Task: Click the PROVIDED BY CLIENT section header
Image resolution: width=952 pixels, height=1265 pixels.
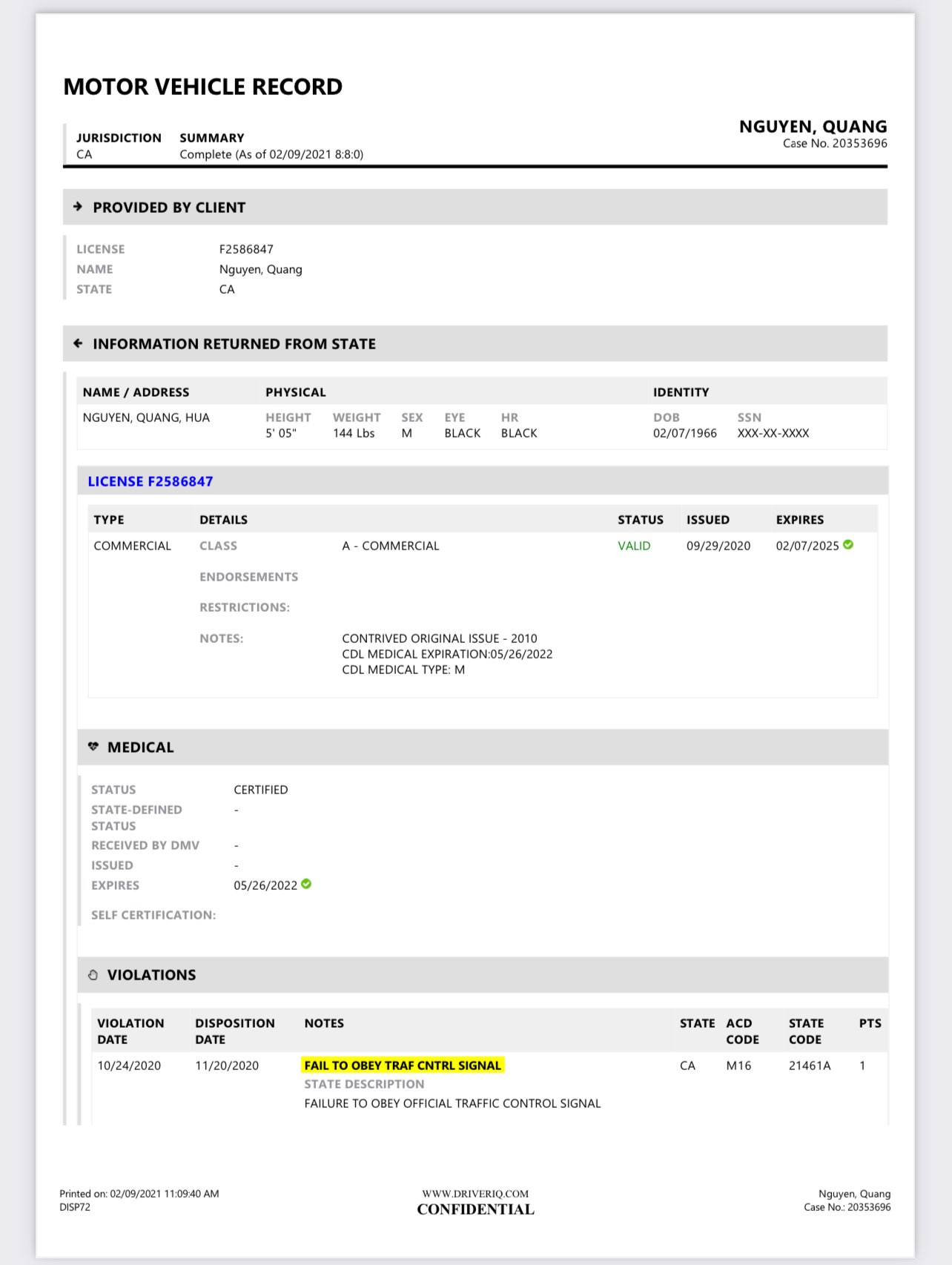Action: click(475, 207)
